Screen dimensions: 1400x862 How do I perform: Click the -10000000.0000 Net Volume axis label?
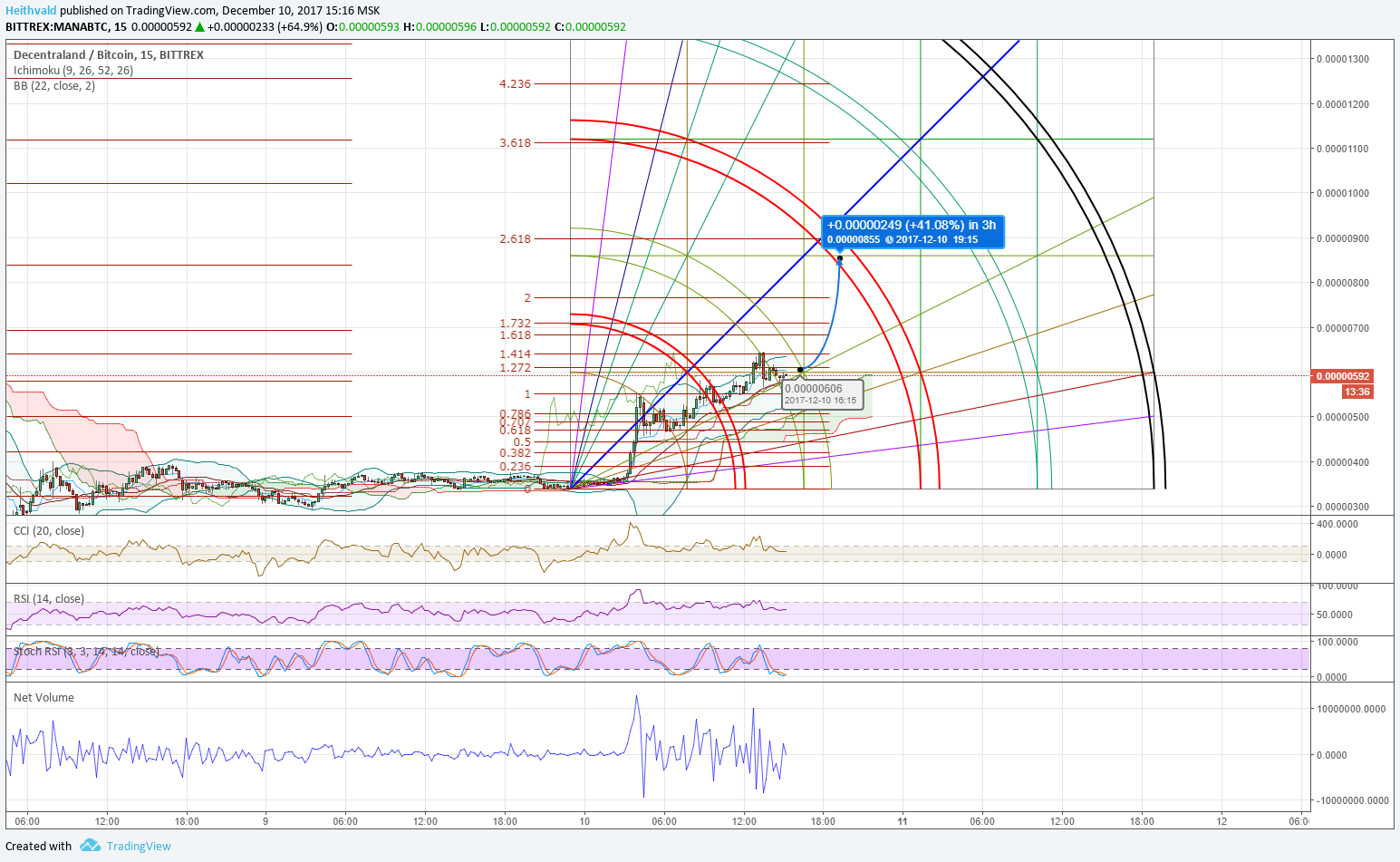[x=1351, y=800]
